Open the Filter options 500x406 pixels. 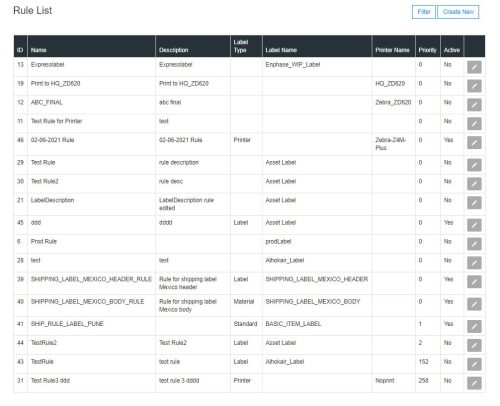[424, 12]
